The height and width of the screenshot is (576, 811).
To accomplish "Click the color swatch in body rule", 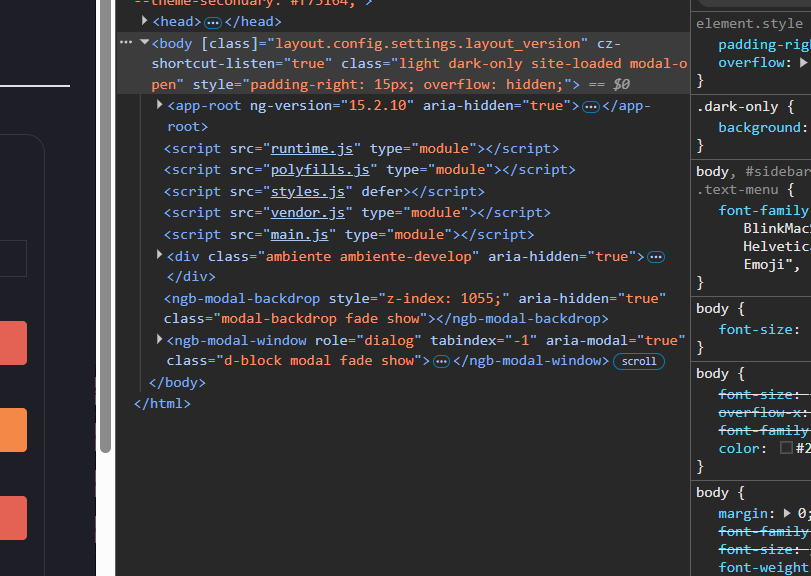I will coord(786,448).
